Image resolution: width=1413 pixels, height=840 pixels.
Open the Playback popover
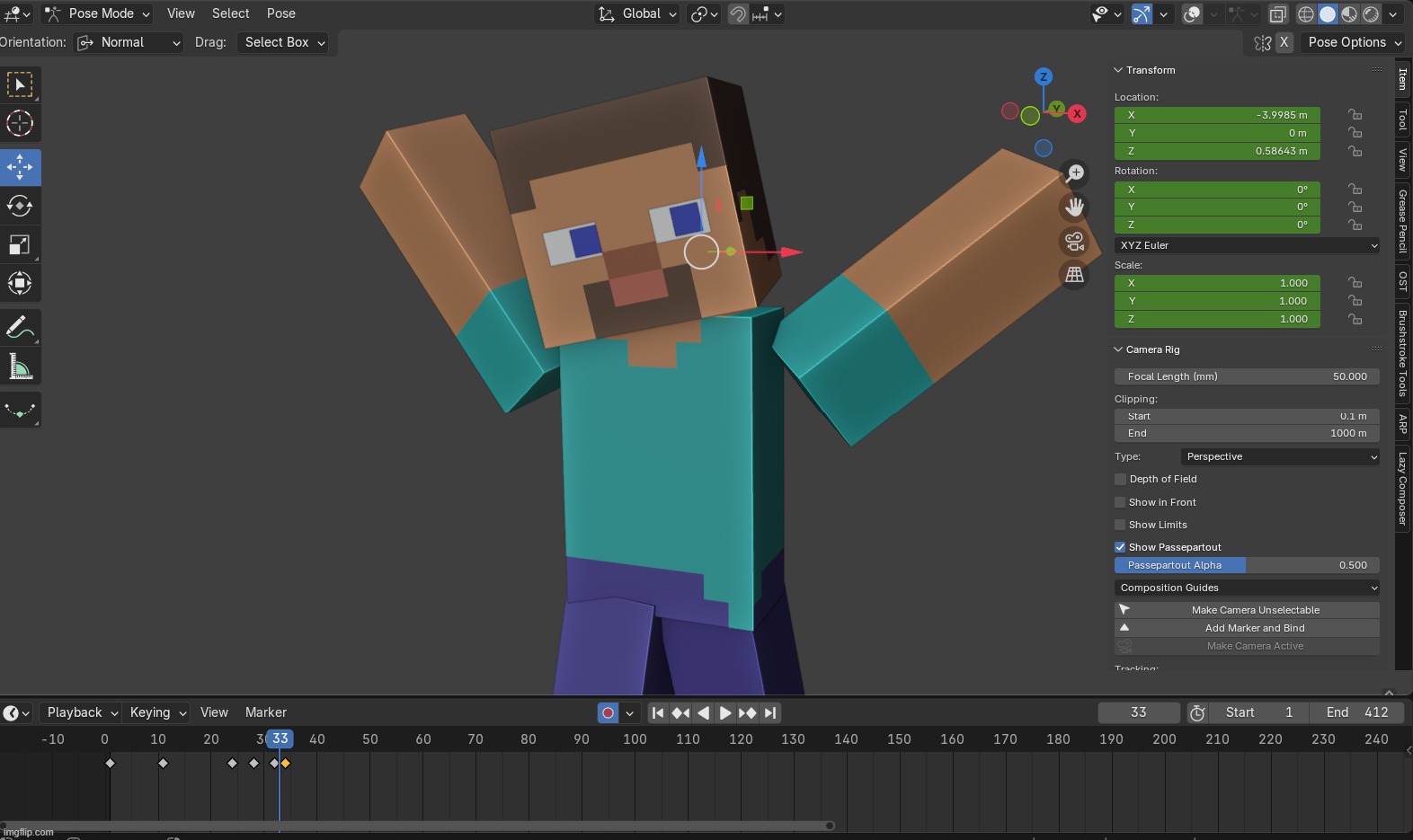[82, 712]
